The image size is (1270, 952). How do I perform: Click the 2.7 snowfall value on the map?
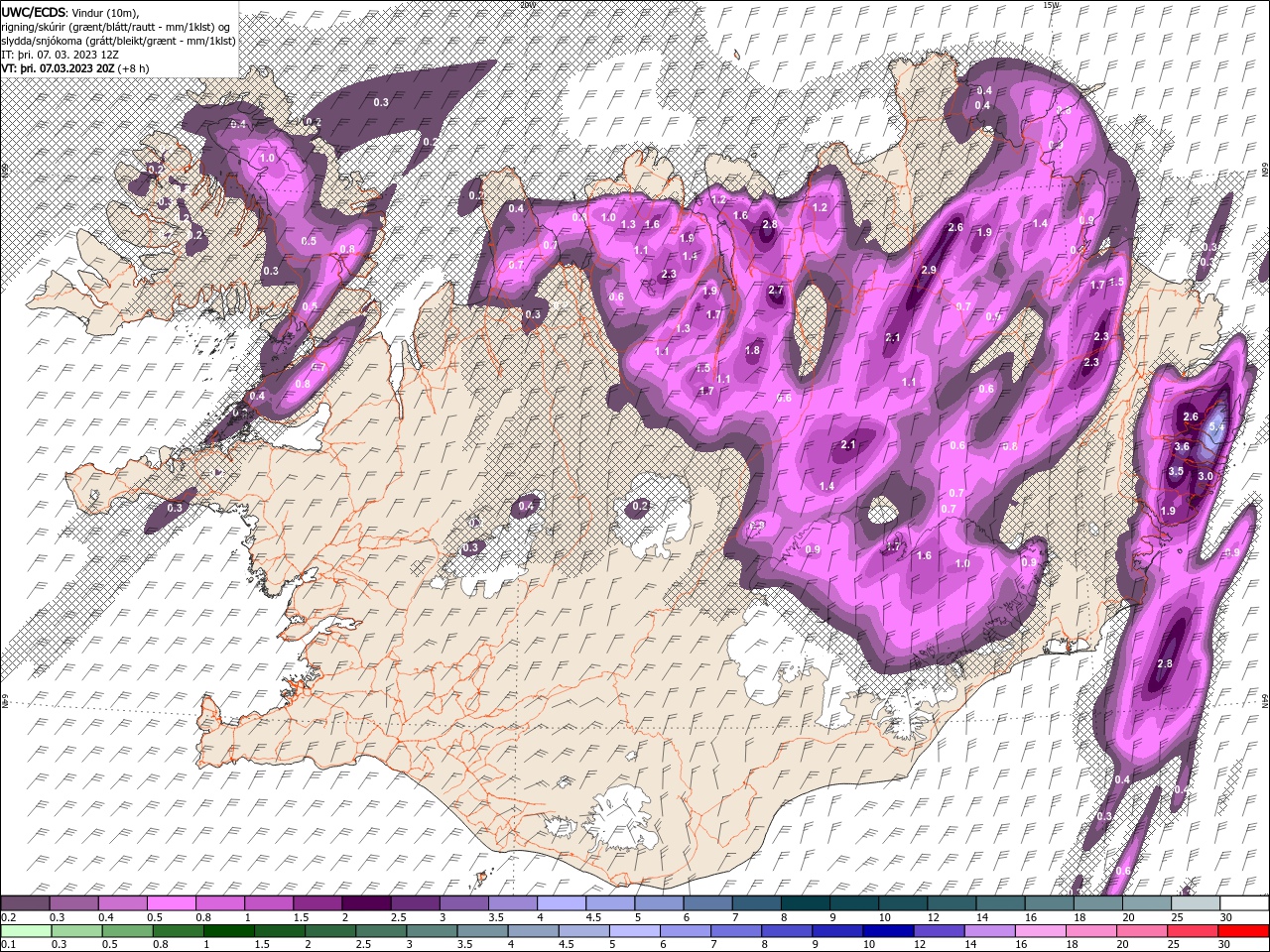pos(777,291)
